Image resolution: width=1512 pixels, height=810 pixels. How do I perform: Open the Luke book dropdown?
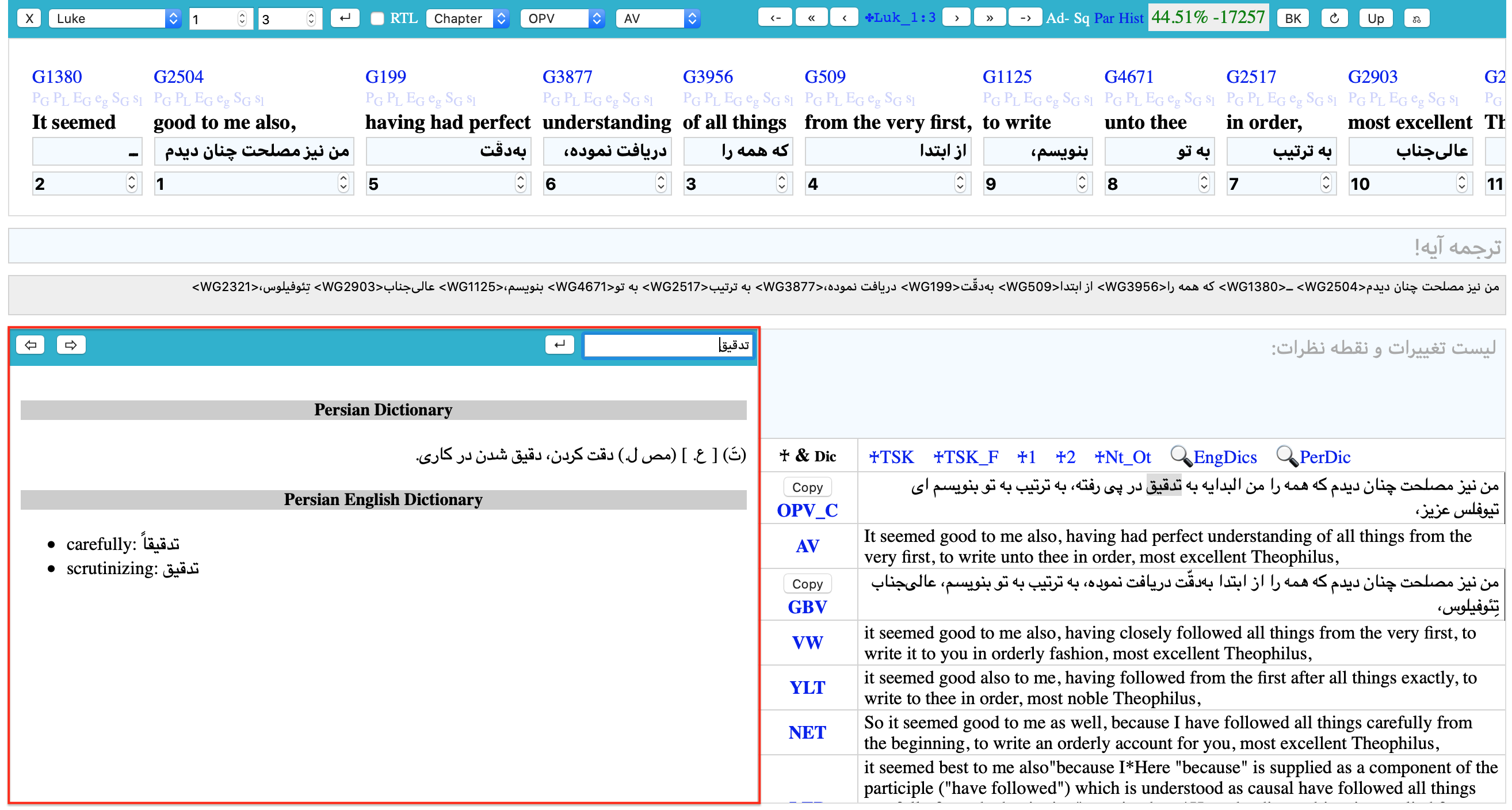(114, 18)
